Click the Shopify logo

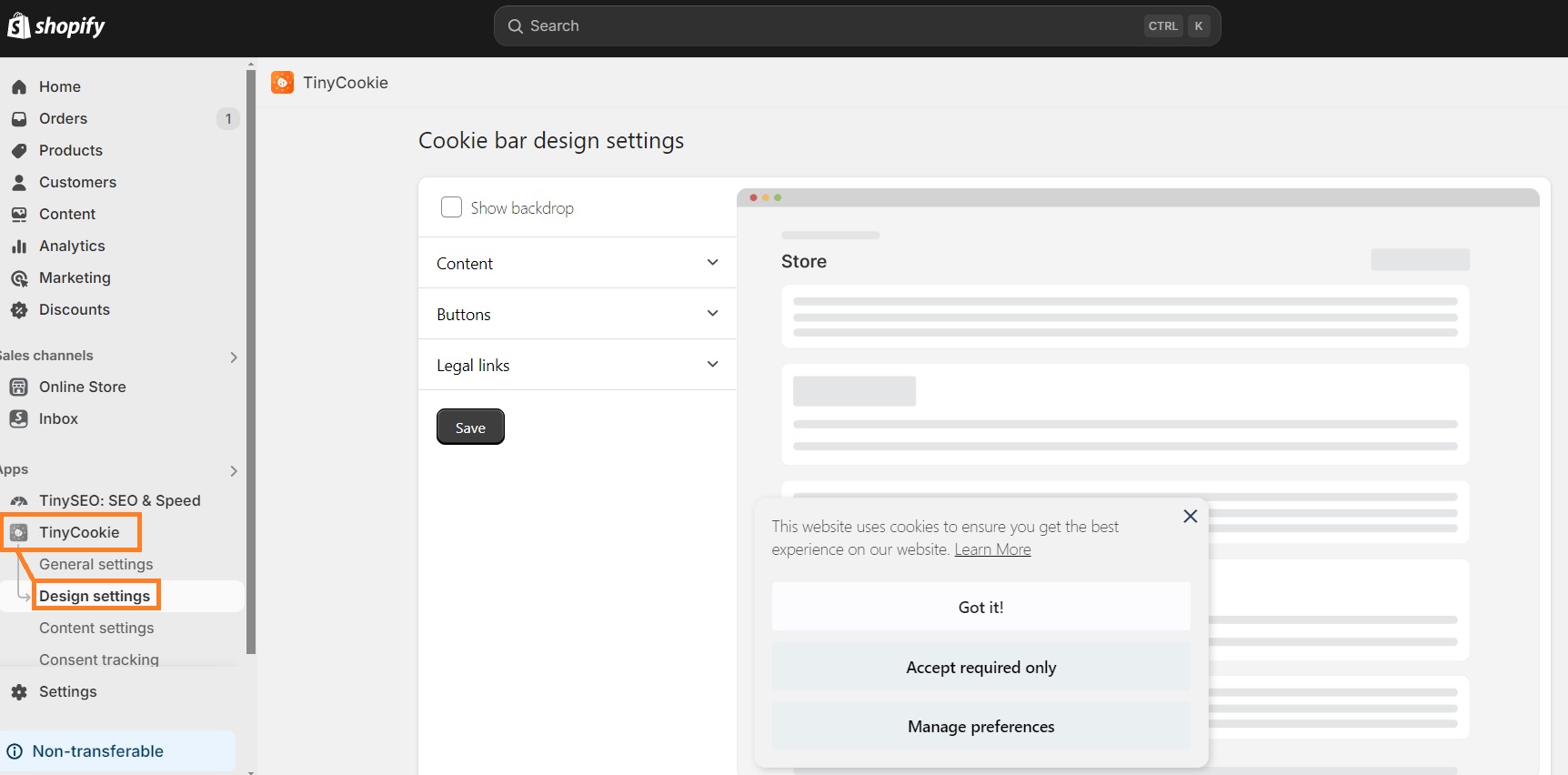click(x=56, y=26)
